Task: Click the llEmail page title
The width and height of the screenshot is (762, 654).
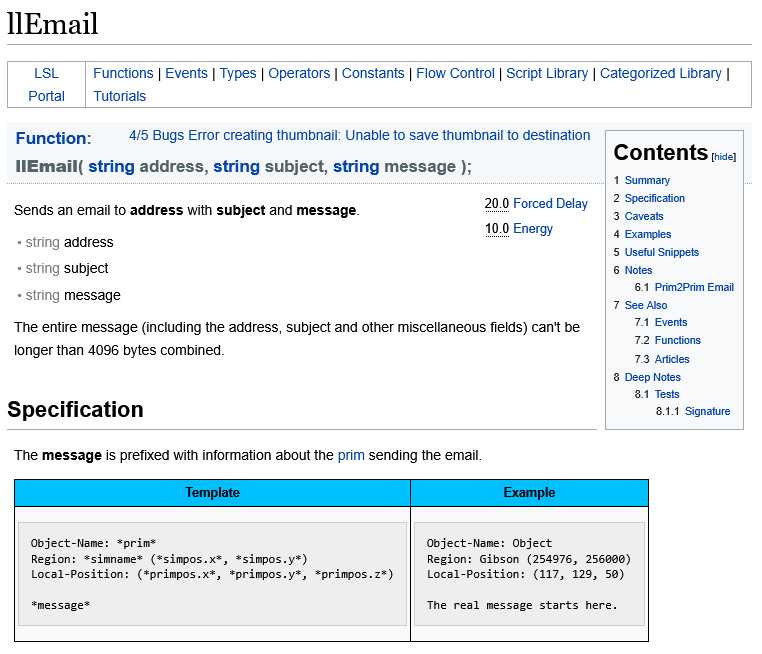Action: click(x=52, y=24)
